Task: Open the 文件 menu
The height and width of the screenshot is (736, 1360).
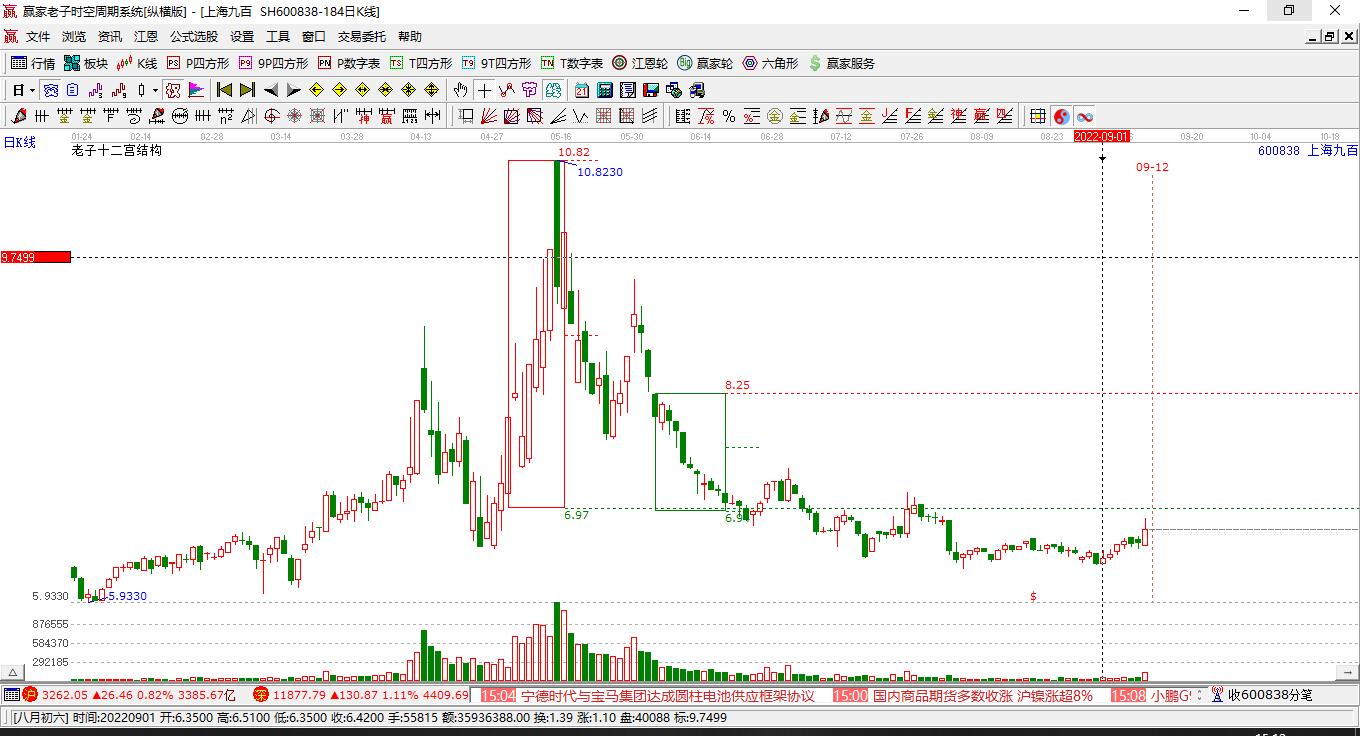Action: click(x=38, y=37)
